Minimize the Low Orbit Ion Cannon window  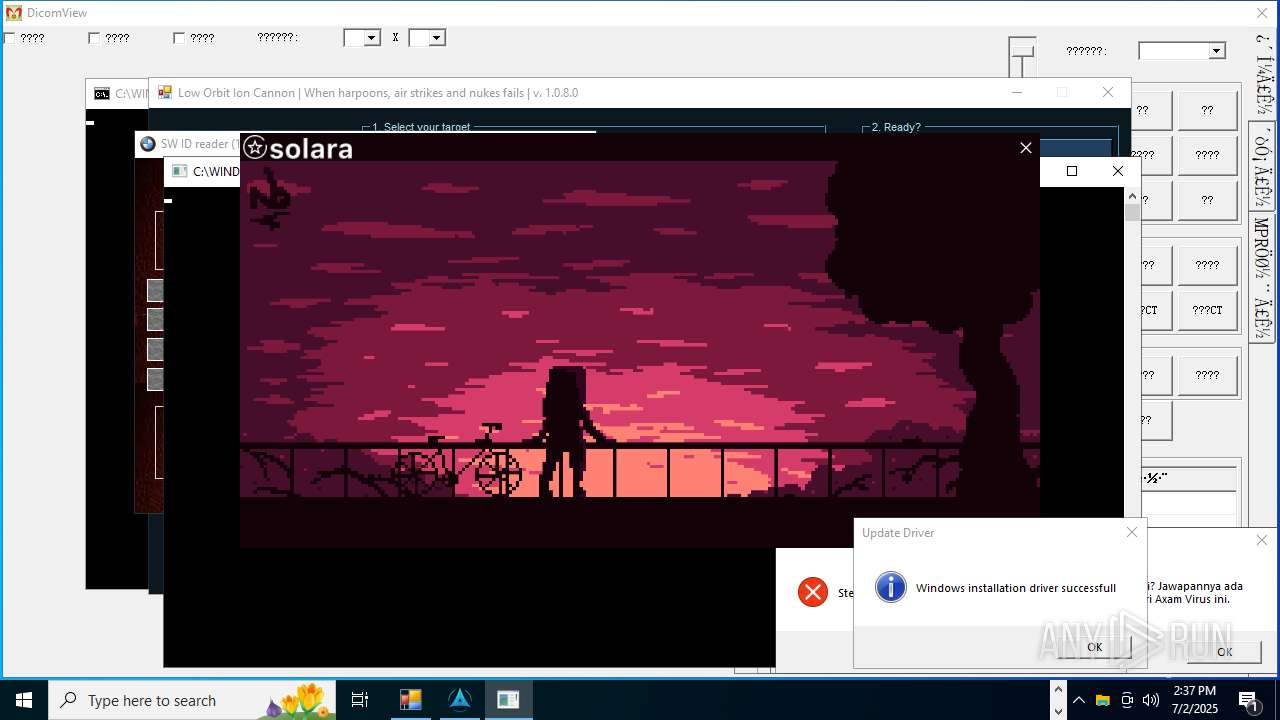pos(1017,92)
